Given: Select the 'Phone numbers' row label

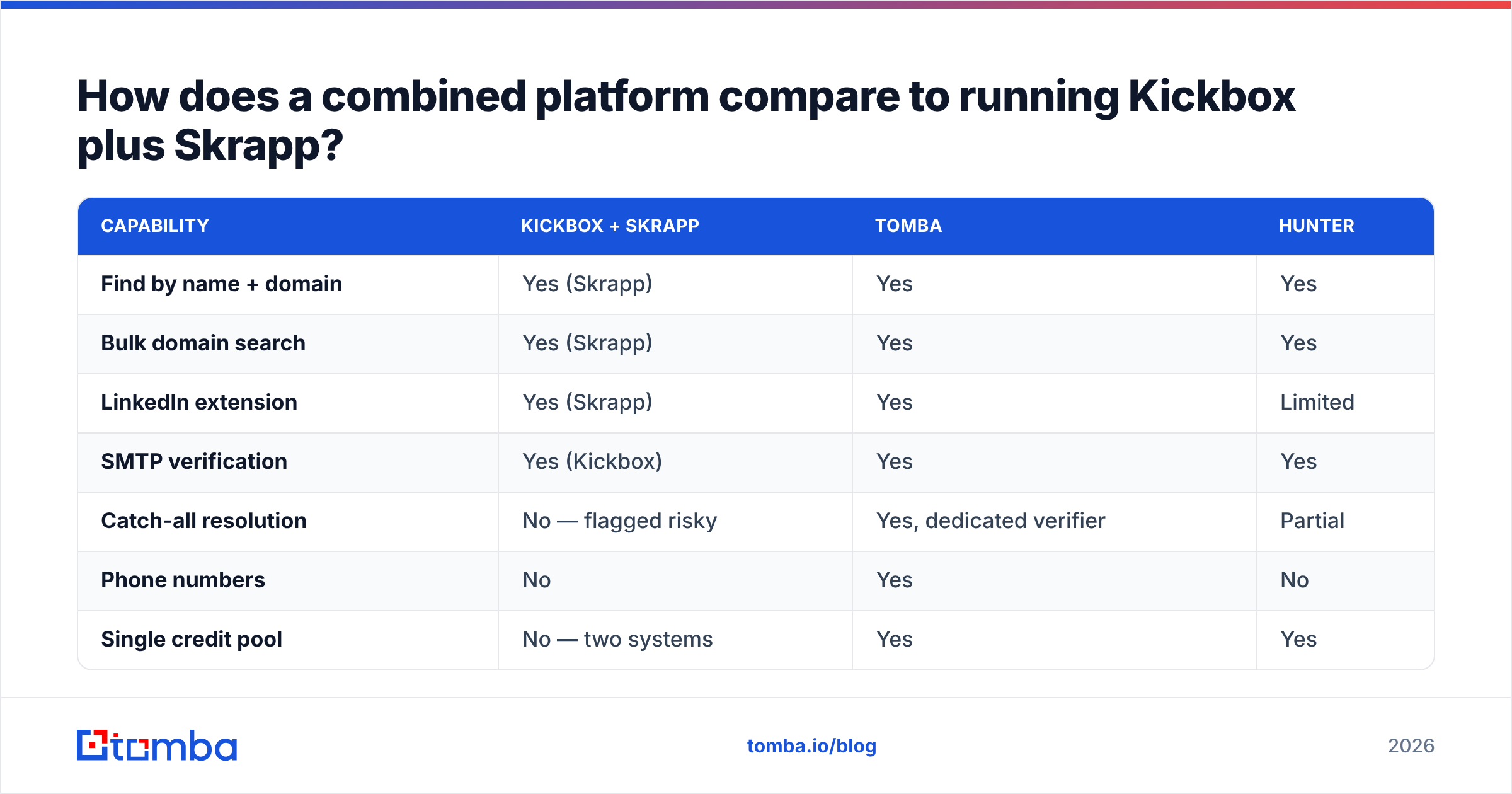Looking at the screenshot, I should [x=183, y=580].
